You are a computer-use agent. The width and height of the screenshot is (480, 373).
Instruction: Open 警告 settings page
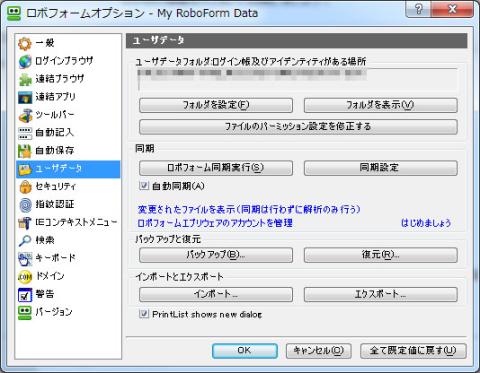click(68, 295)
